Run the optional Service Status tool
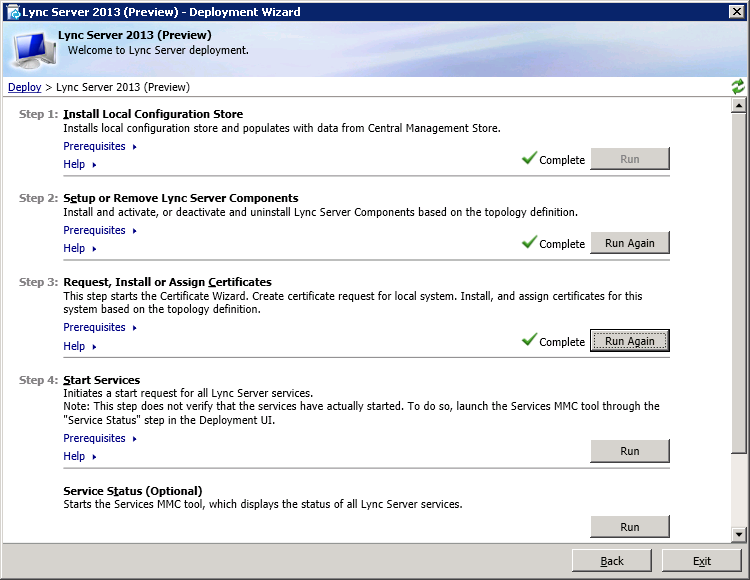 coord(629,526)
